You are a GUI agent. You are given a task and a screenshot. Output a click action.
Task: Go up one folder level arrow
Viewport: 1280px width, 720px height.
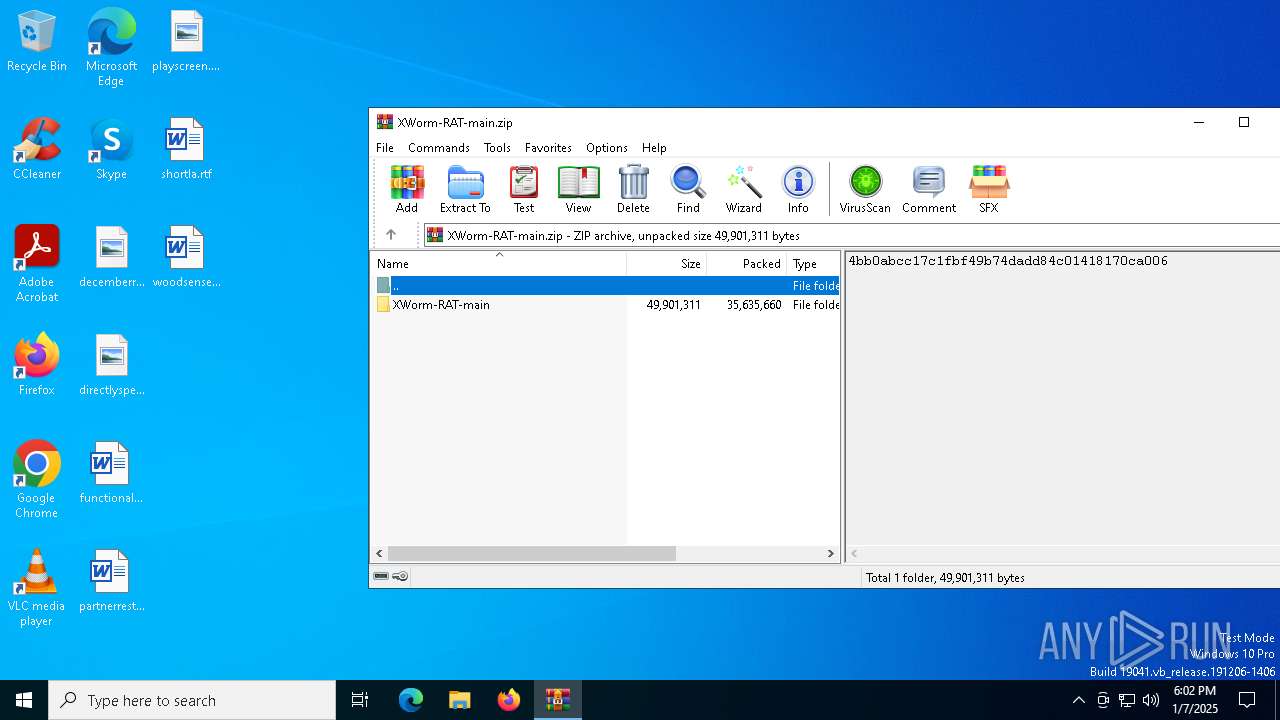[x=391, y=235]
